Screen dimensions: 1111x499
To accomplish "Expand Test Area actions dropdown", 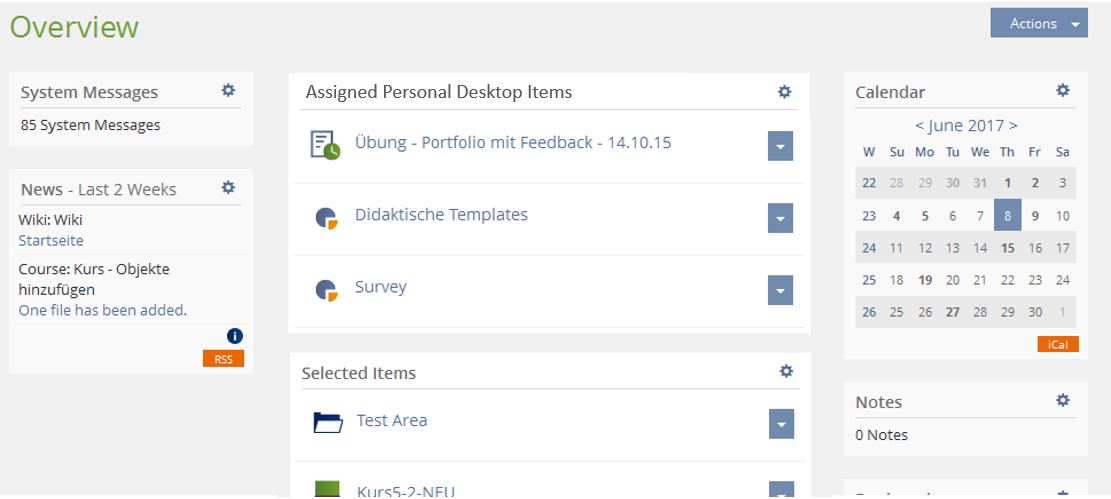I will pyautogui.click(x=781, y=424).
